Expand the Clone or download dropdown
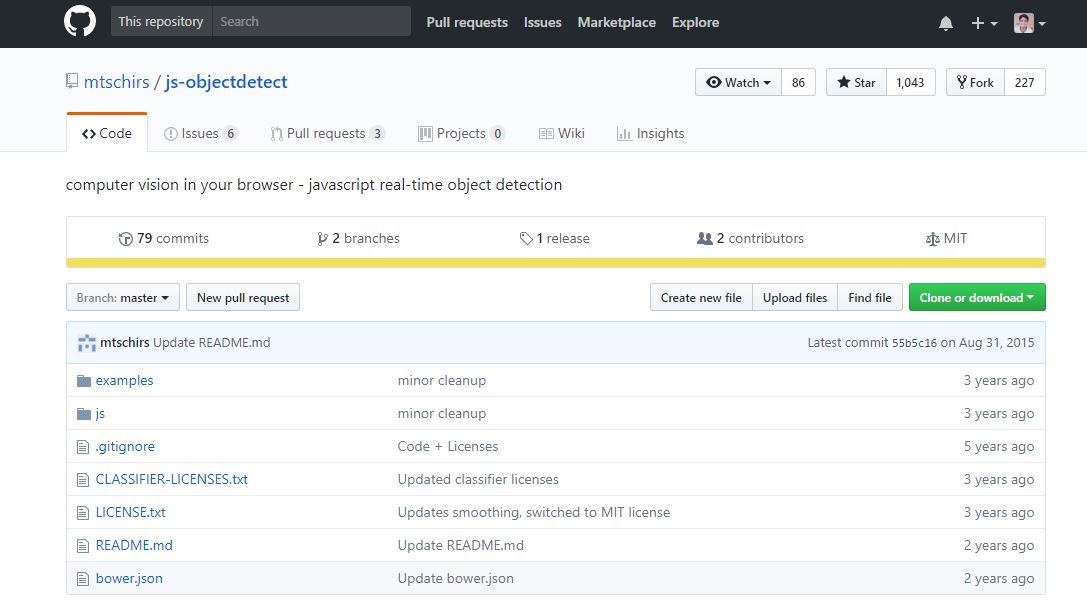Image resolution: width=1087 pixels, height=604 pixels. [977, 297]
